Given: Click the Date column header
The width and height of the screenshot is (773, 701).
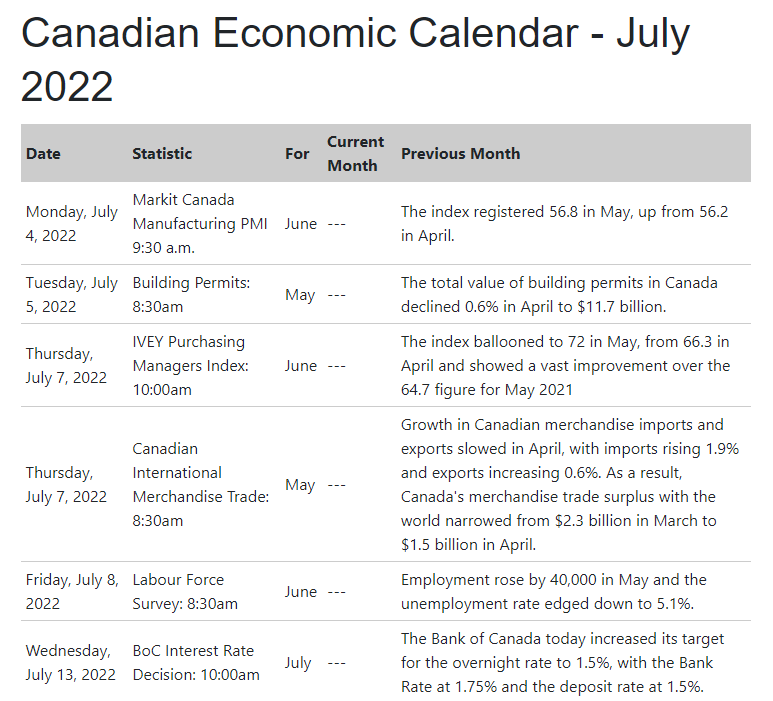Looking at the screenshot, I should (43, 154).
